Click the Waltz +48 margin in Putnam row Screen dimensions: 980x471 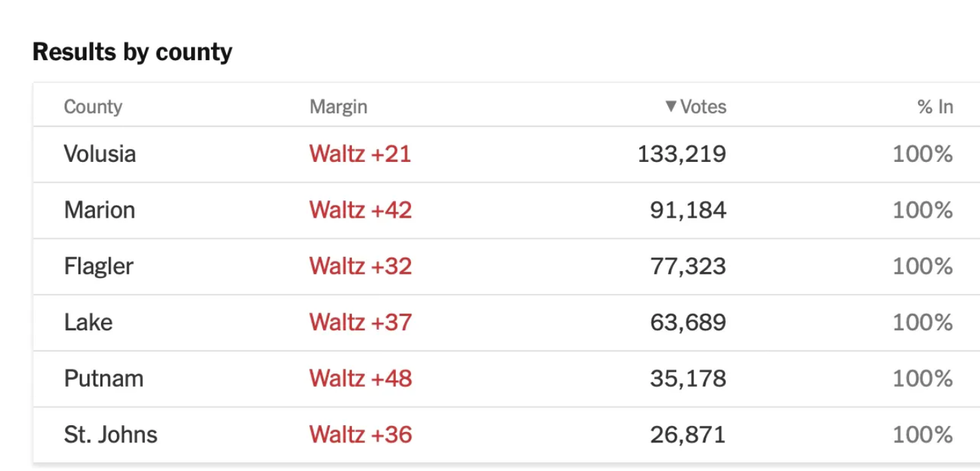[x=360, y=378]
